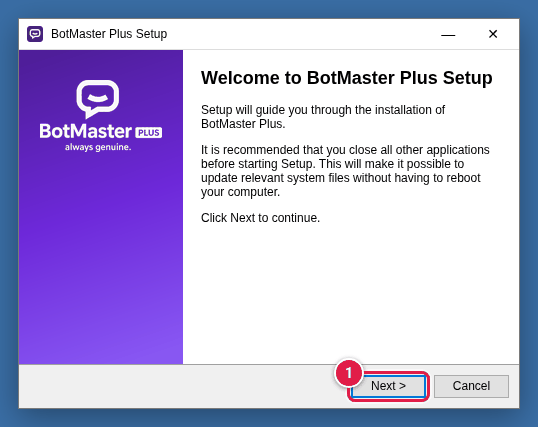Click the BotMaster icon in the title bar
Viewport: 538px width, 427px height.
(35, 34)
